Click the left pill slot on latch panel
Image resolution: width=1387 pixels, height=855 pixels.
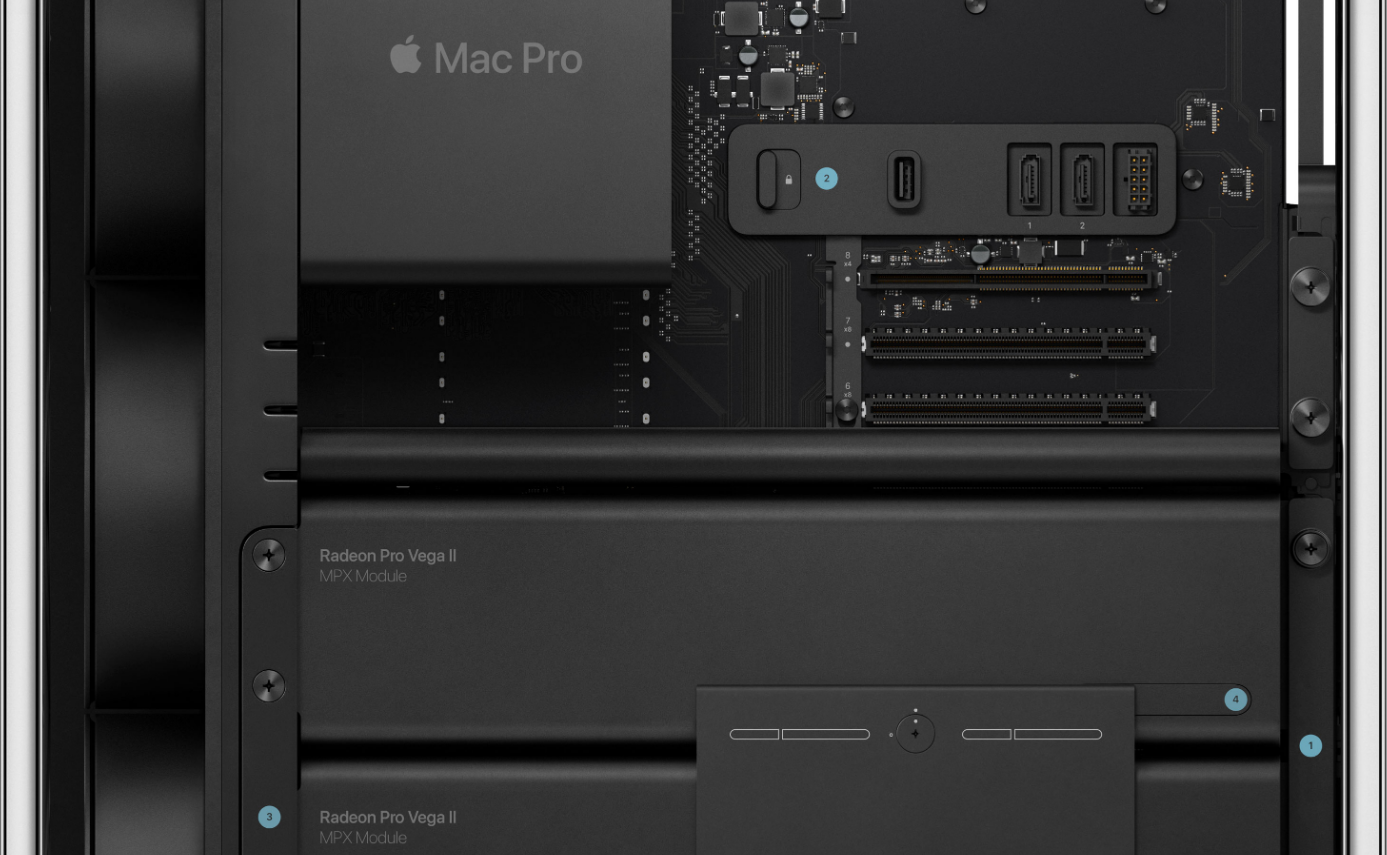800,734
